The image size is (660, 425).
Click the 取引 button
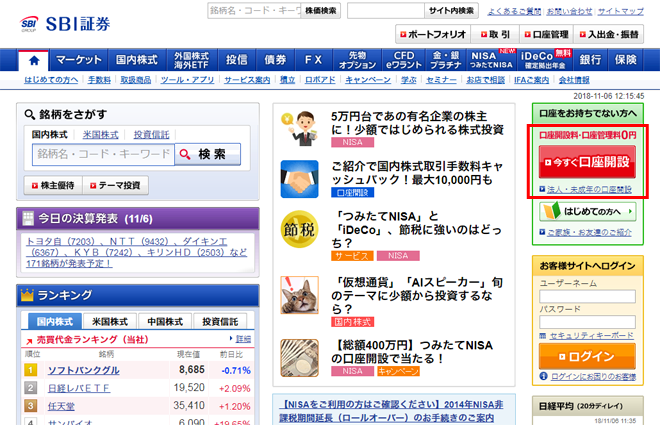click(x=495, y=35)
